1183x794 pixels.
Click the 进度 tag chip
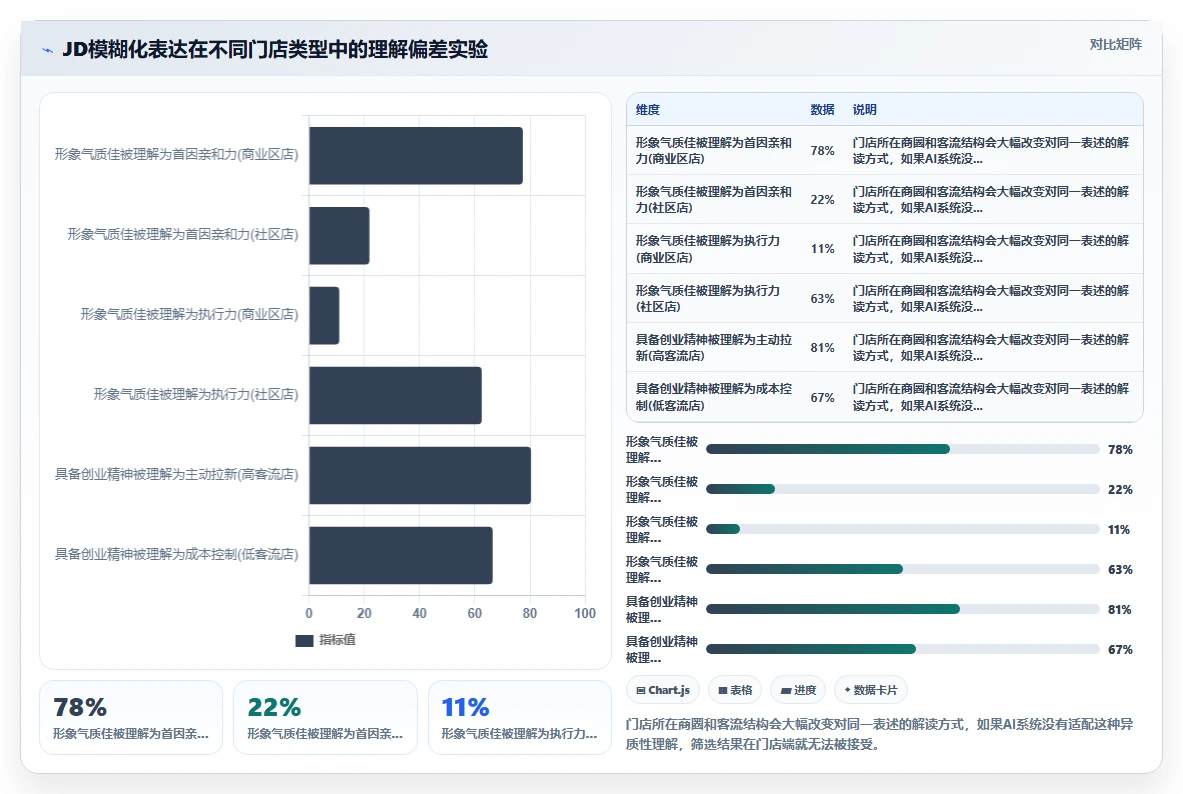[798, 690]
